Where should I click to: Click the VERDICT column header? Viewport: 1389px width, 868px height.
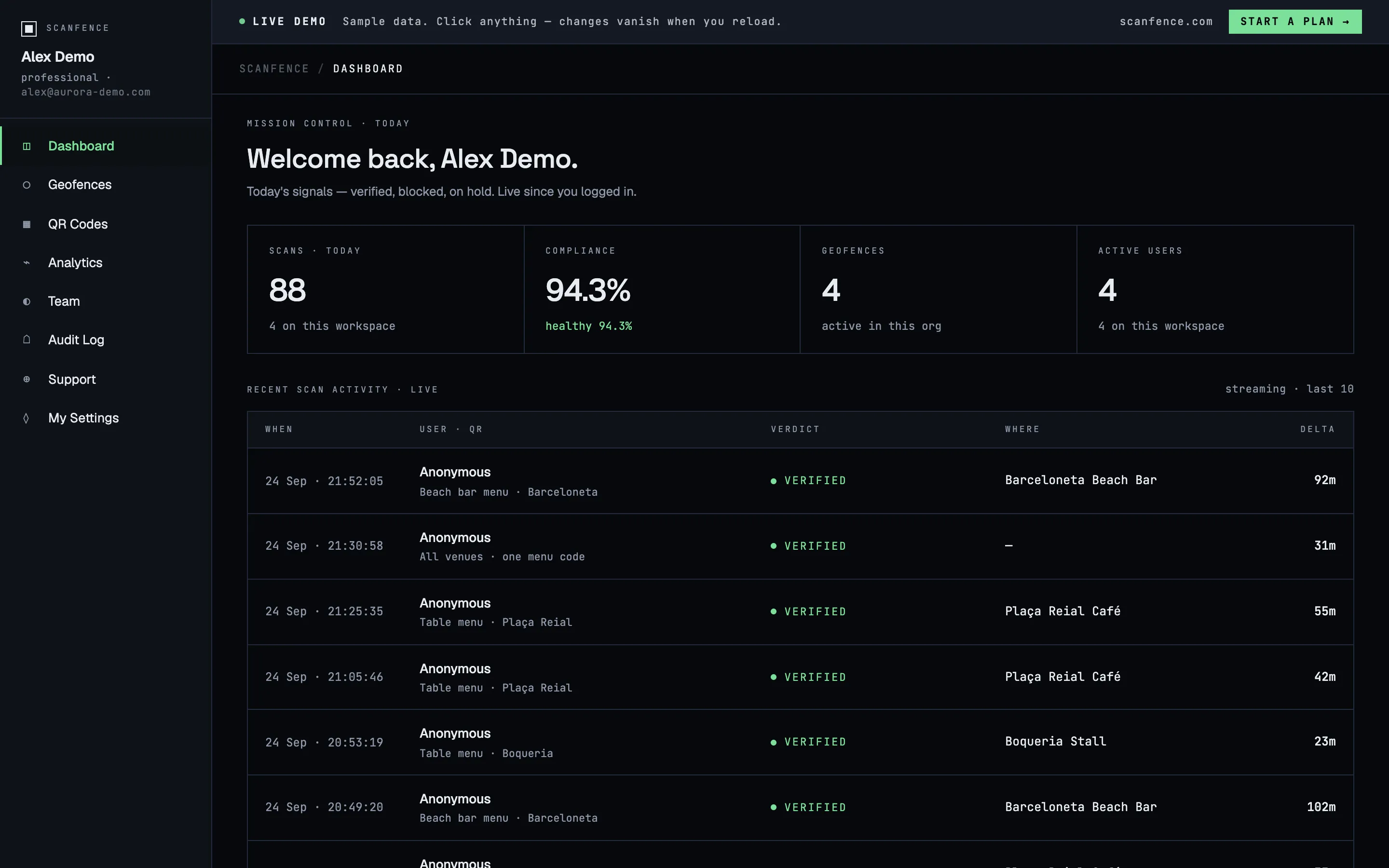795,429
